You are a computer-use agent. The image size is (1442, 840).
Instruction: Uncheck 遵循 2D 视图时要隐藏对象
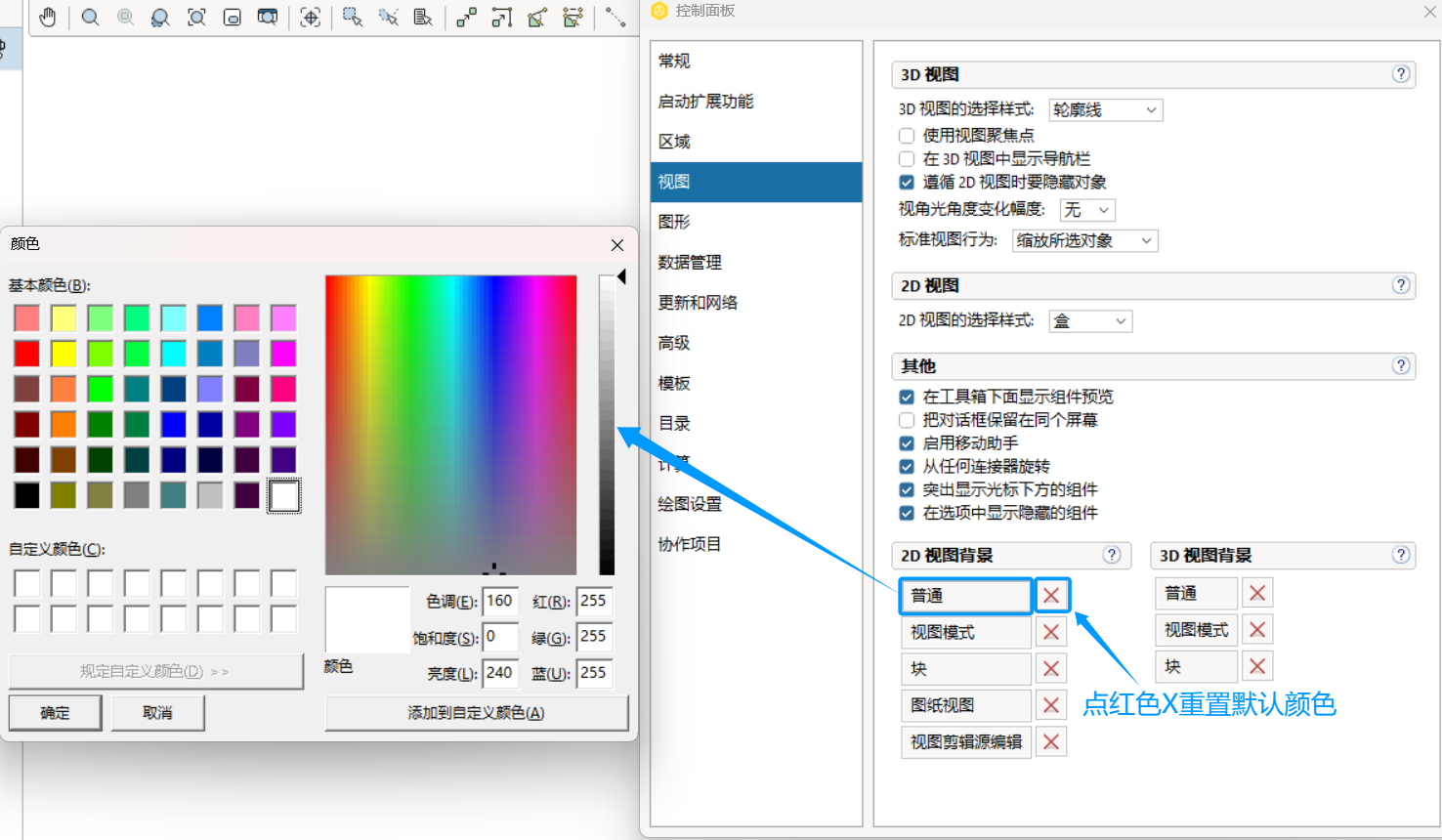pyautogui.click(x=907, y=182)
